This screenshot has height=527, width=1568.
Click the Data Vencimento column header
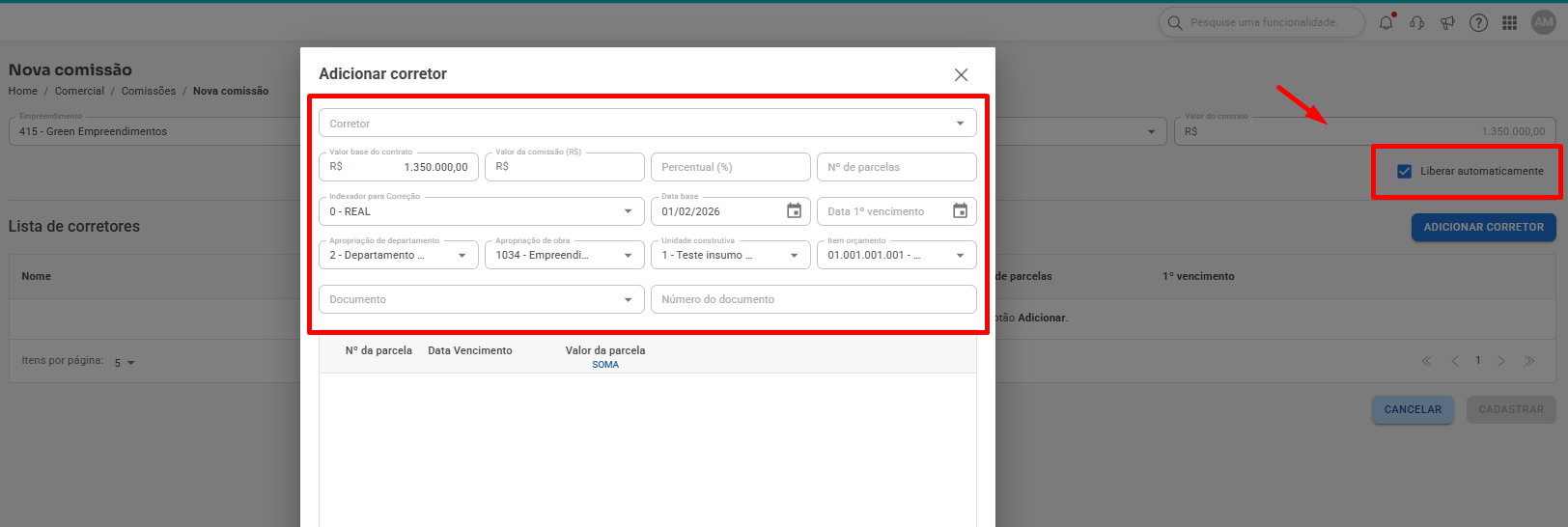point(470,350)
